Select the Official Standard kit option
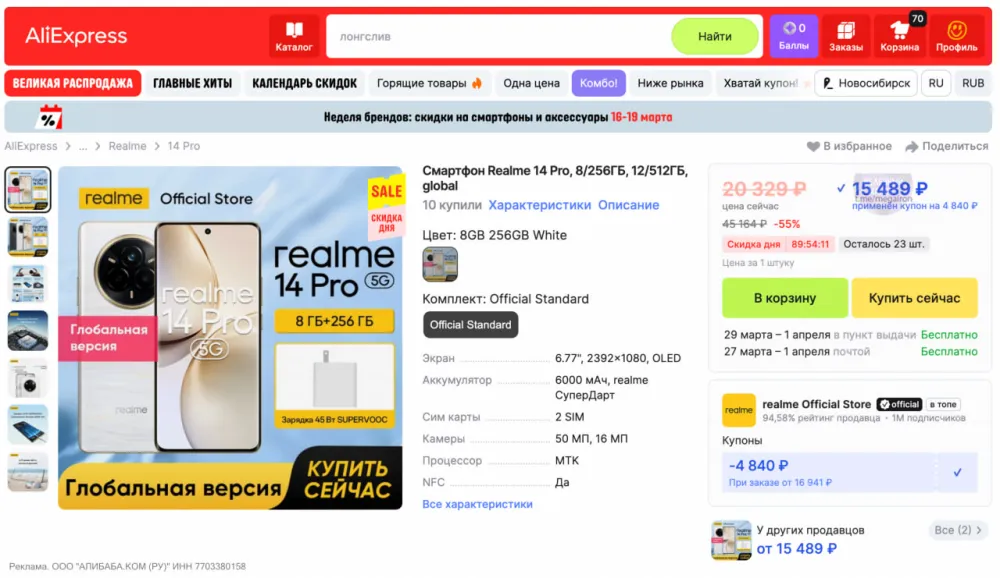The width and height of the screenshot is (1000, 578). [x=470, y=325]
